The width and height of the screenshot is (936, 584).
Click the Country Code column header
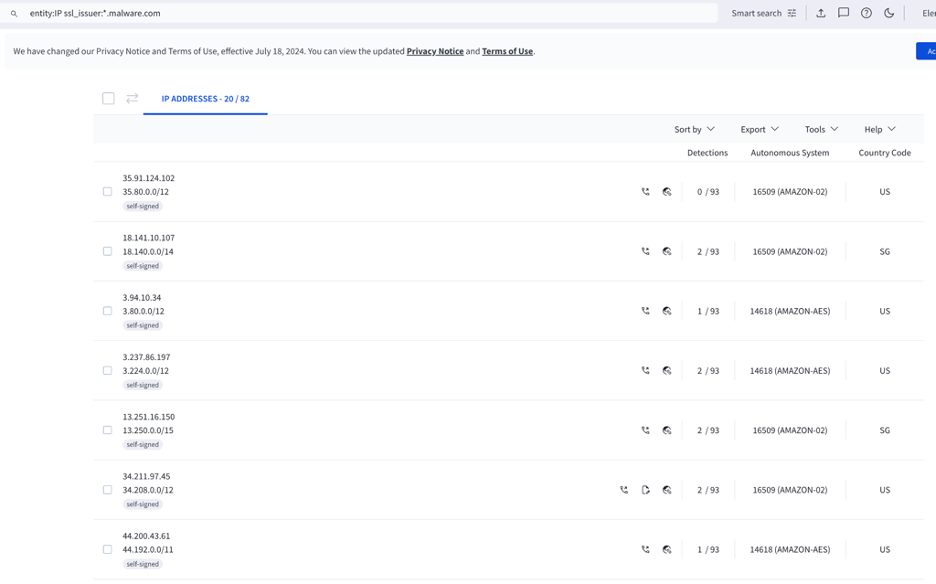tap(885, 153)
